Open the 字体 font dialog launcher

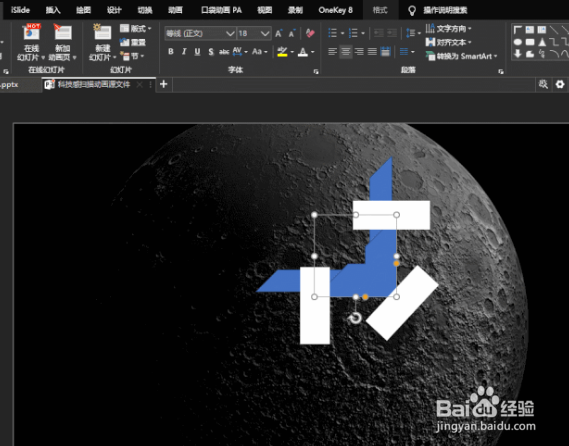[316, 72]
